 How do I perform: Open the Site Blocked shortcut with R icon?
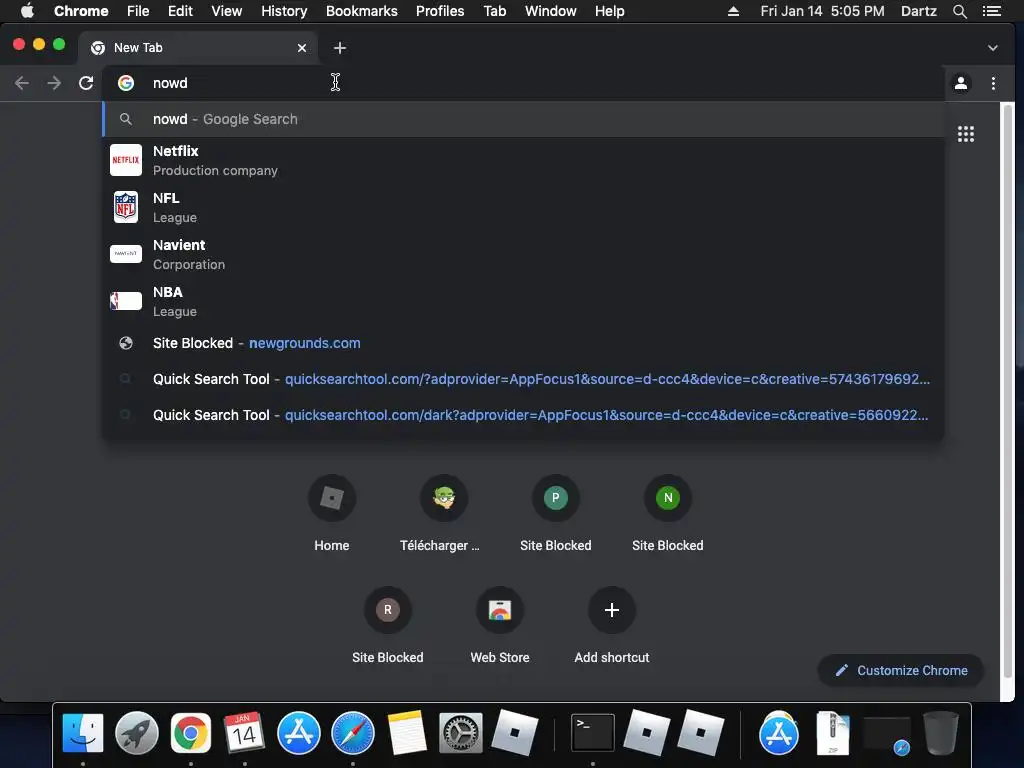tap(388, 626)
